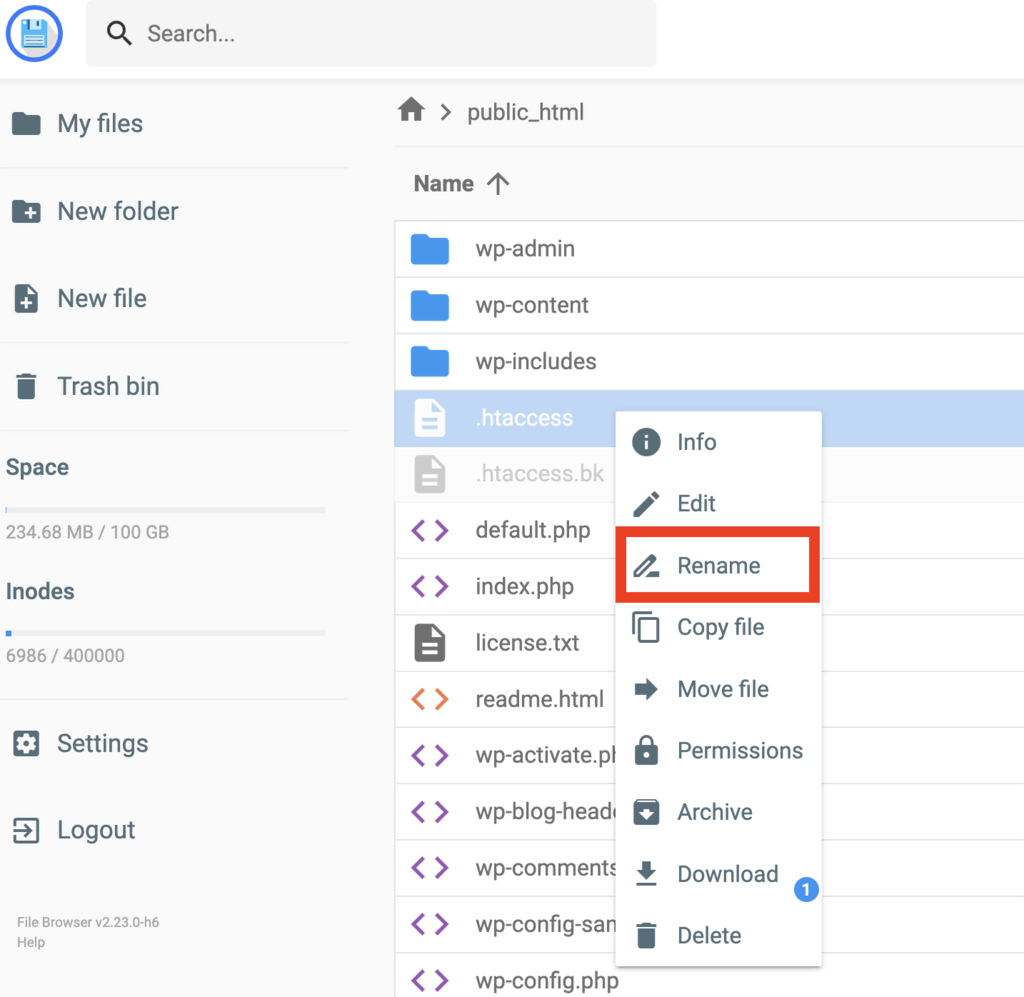
Task: Click the padlock icon for Permissions
Action: (x=647, y=751)
